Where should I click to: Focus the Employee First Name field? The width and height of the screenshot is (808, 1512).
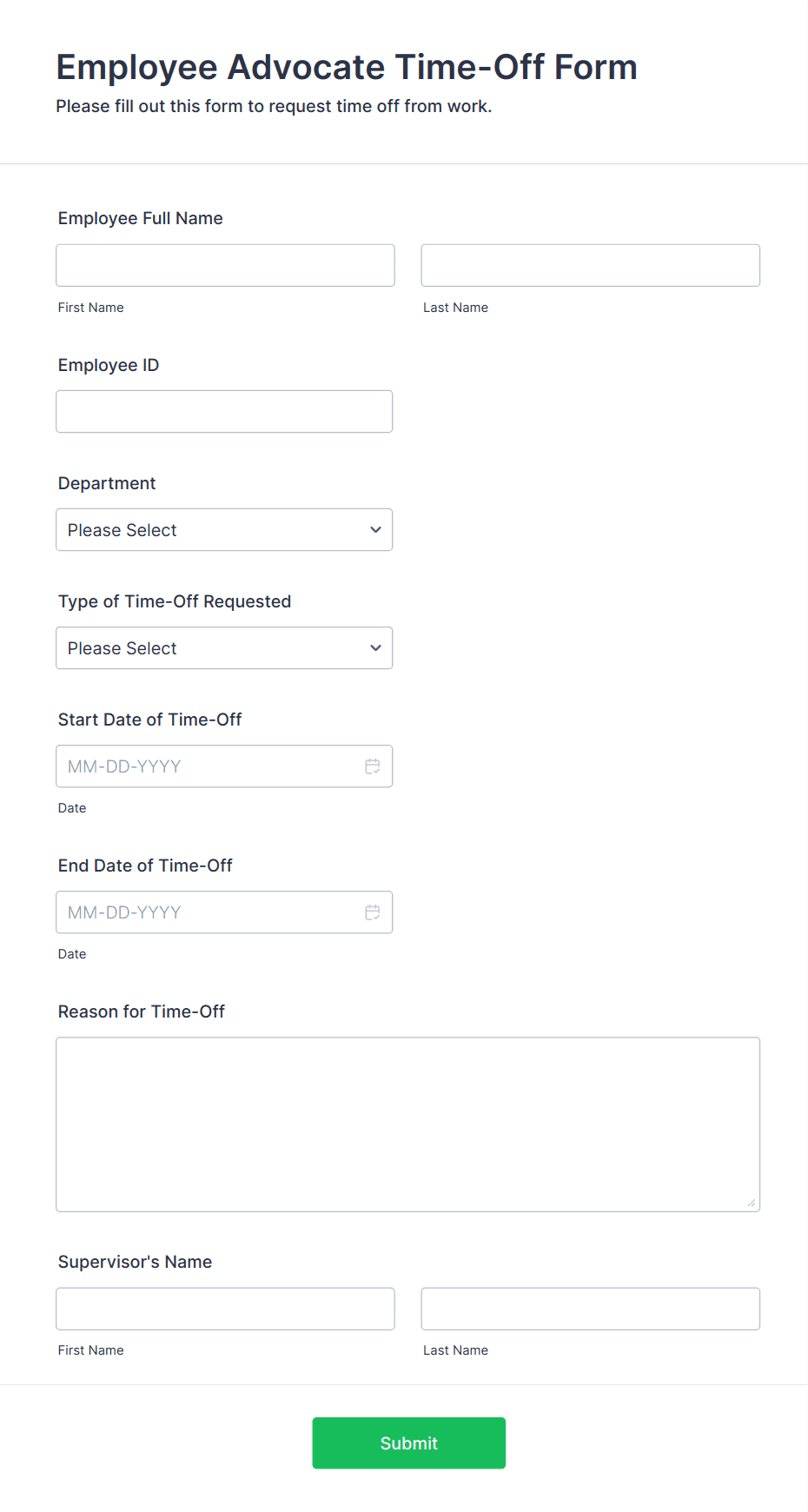[225, 266]
